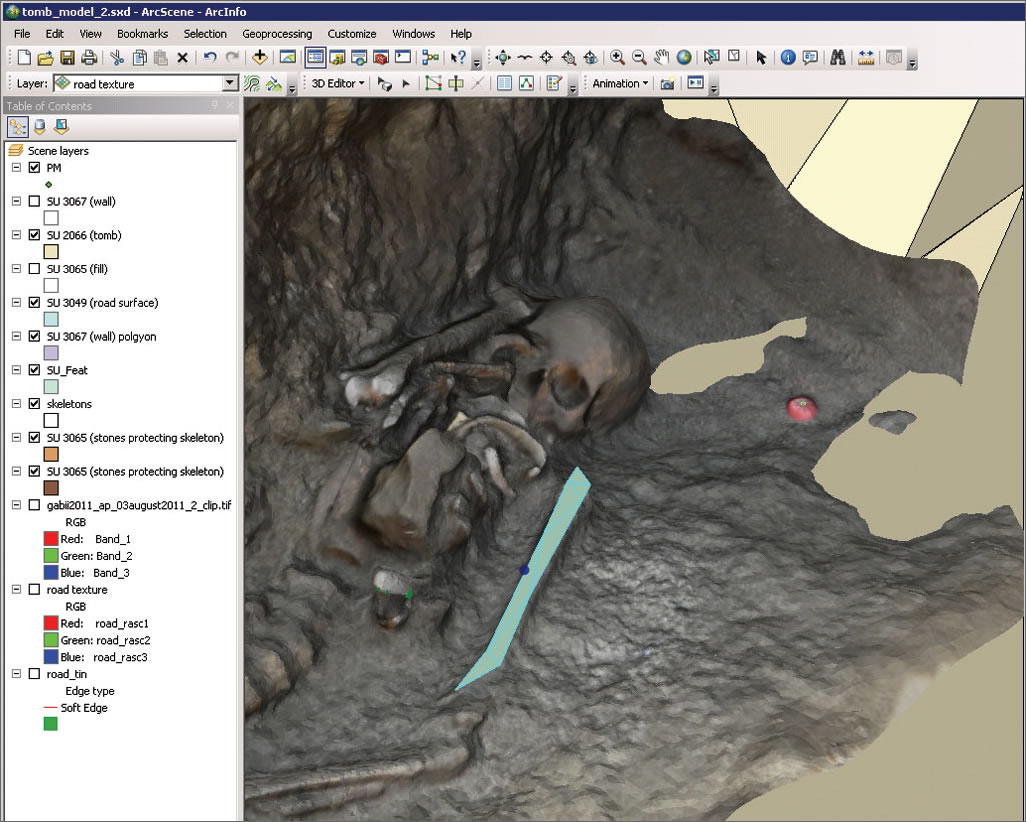Save the scene with the floppy disk icon
Screen dimensions: 1026x822
coord(68,58)
